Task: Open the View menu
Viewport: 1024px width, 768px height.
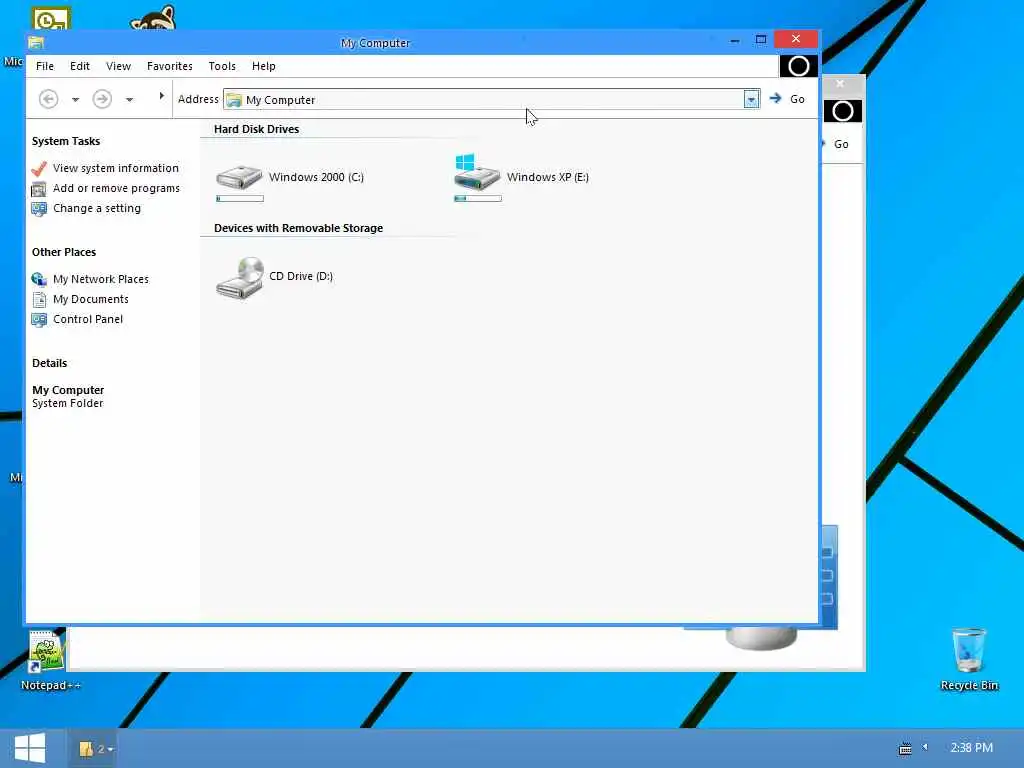Action: (118, 66)
